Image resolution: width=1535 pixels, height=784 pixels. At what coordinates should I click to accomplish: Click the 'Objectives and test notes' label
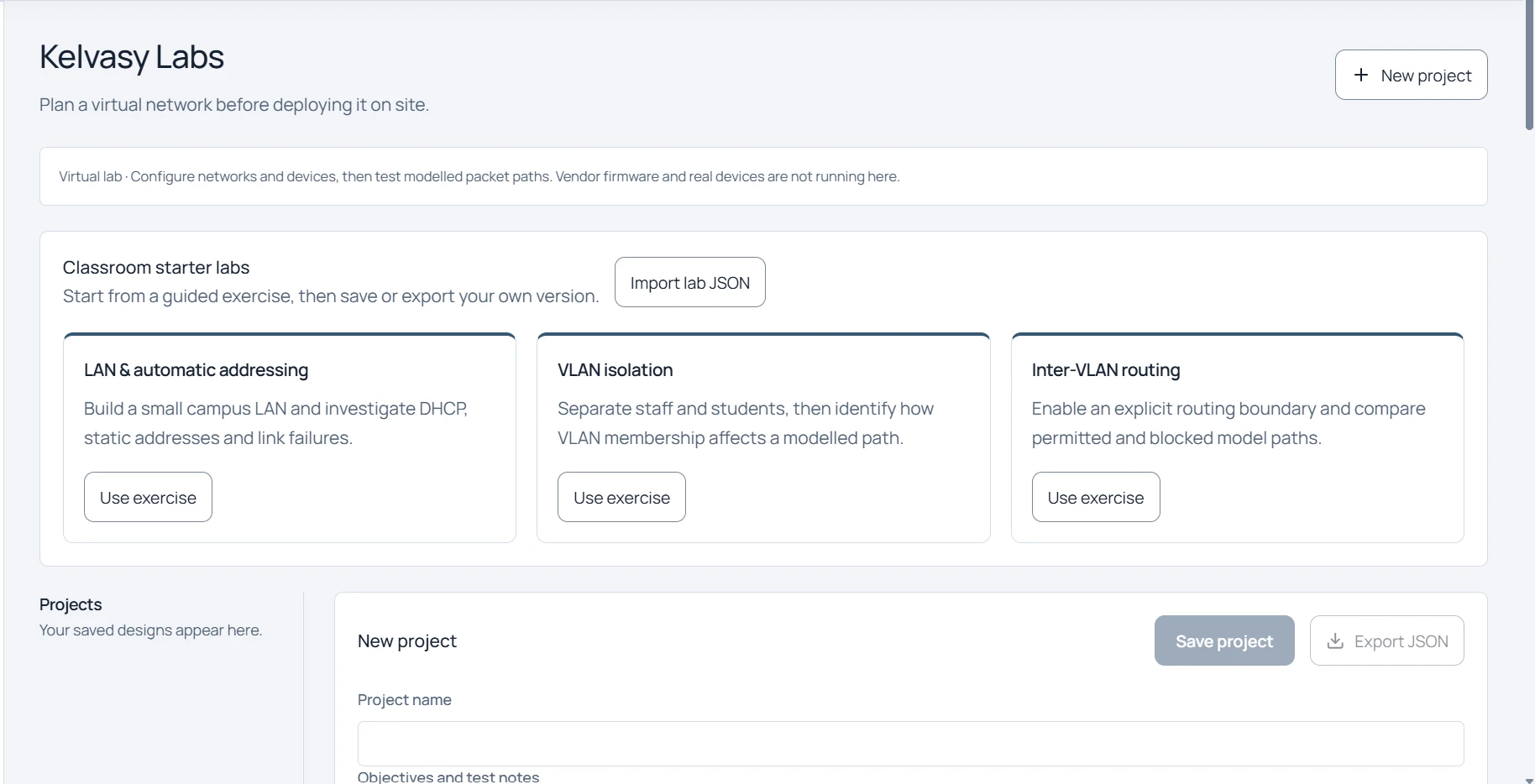point(448,776)
